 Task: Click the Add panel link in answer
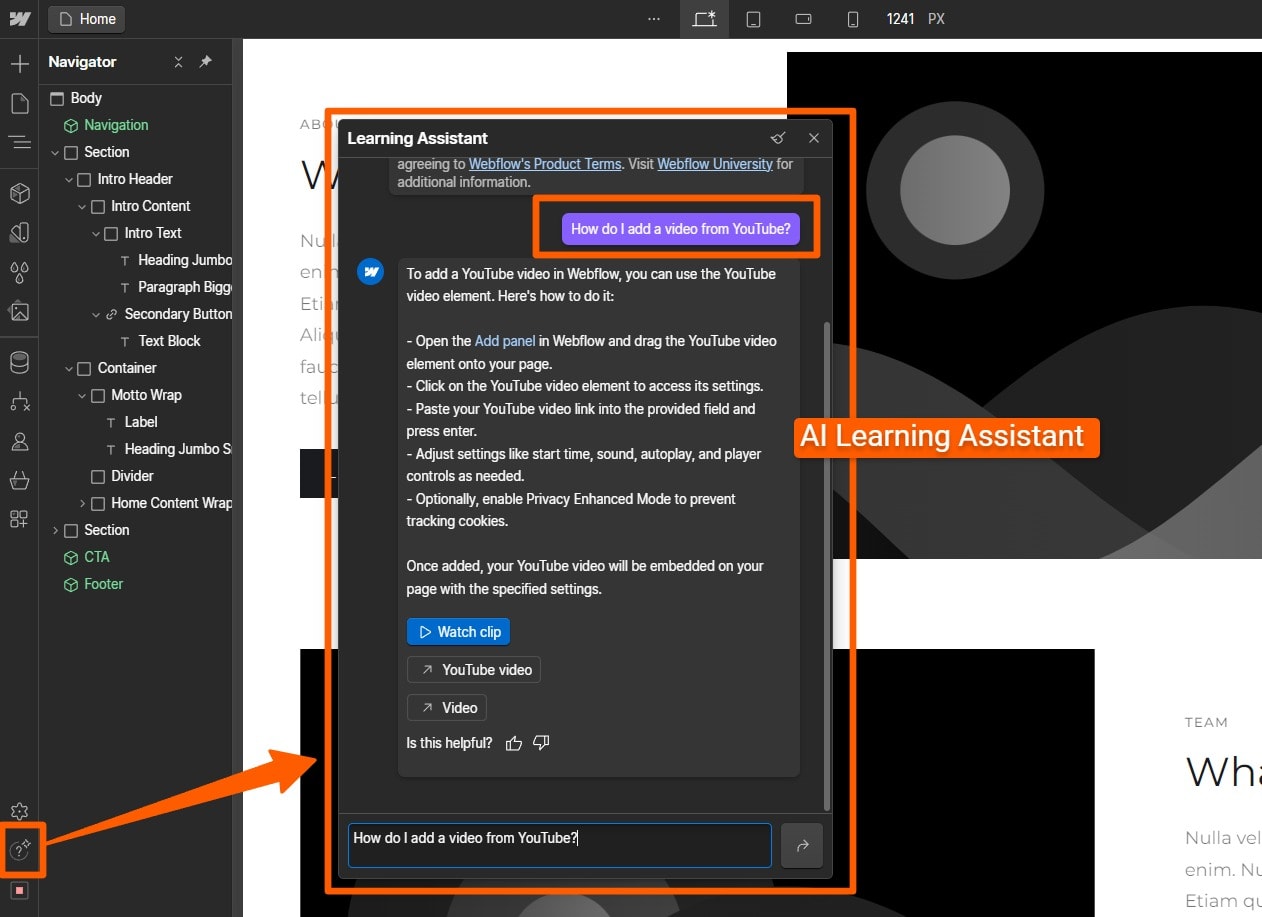point(505,341)
